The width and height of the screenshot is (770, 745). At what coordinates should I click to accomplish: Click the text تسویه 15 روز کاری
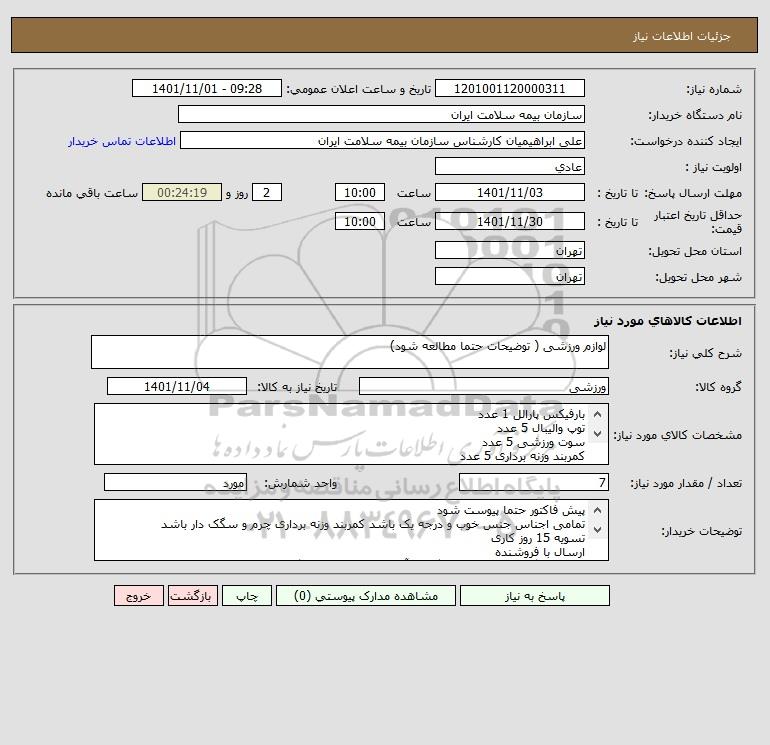pyautogui.click(x=538, y=538)
